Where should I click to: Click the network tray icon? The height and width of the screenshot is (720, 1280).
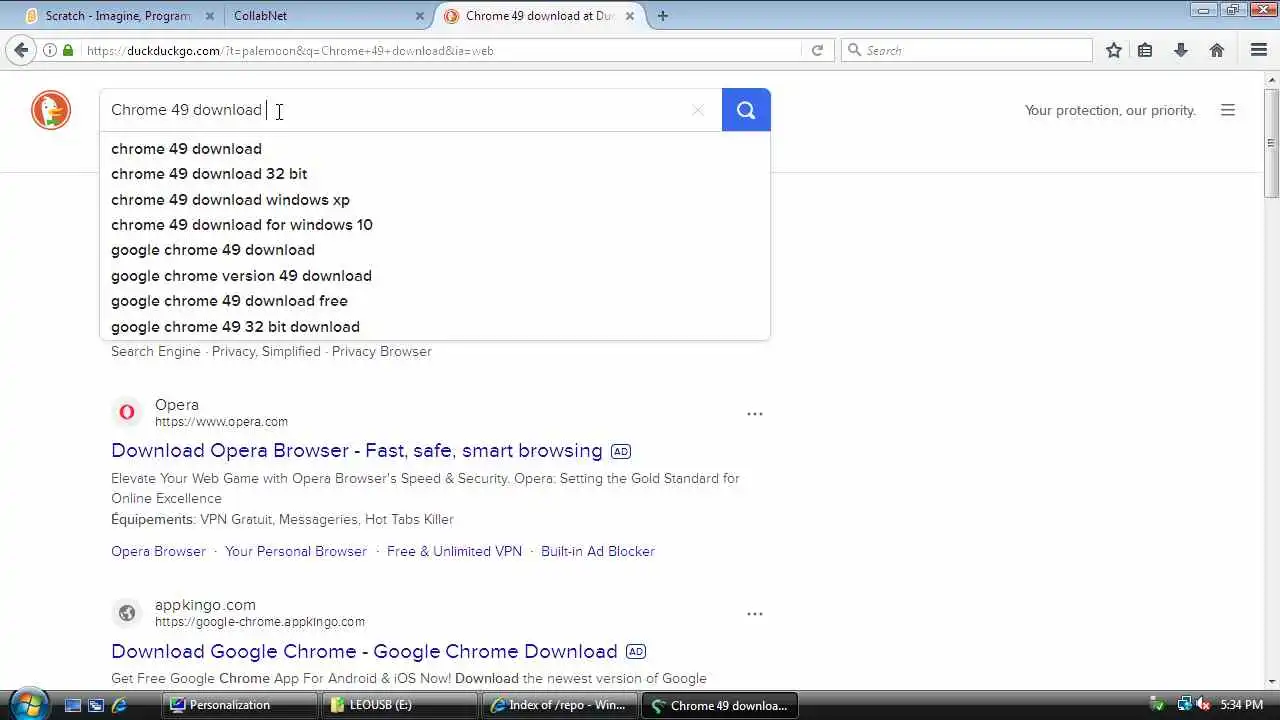(x=1185, y=705)
